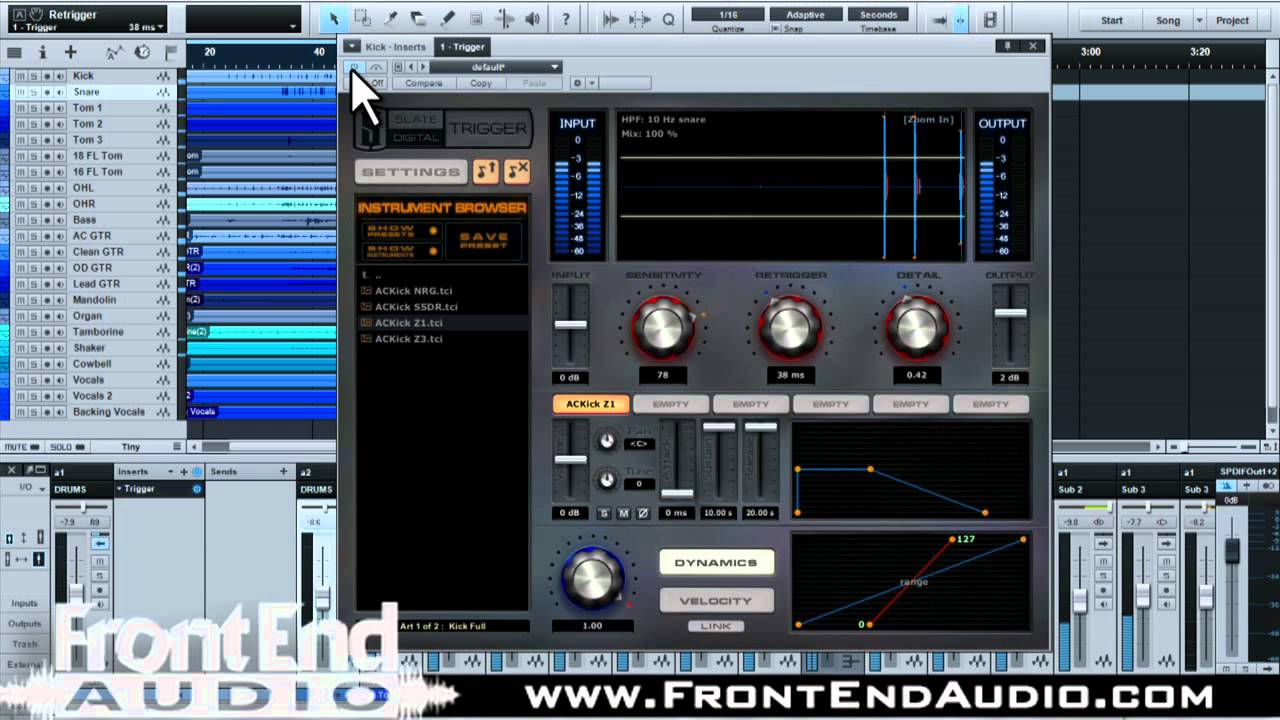Viewport: 1280px width, 720px height.
Task: Click the SAVE PRESET button
Action: (x=484, y=240)
